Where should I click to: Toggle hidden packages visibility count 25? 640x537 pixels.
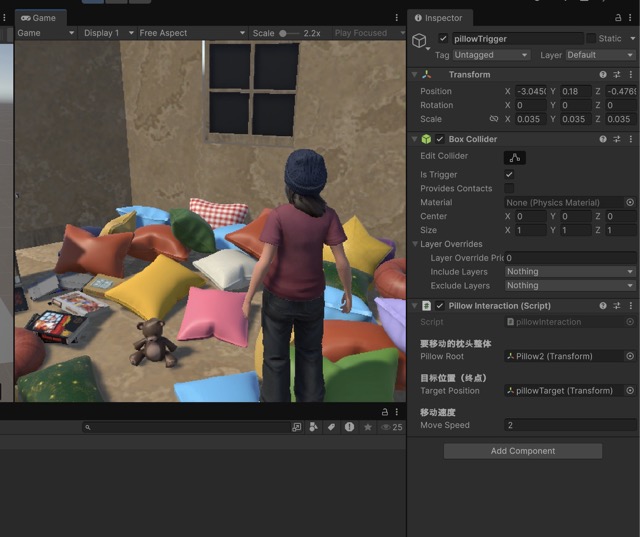click(x=391, y=427)
